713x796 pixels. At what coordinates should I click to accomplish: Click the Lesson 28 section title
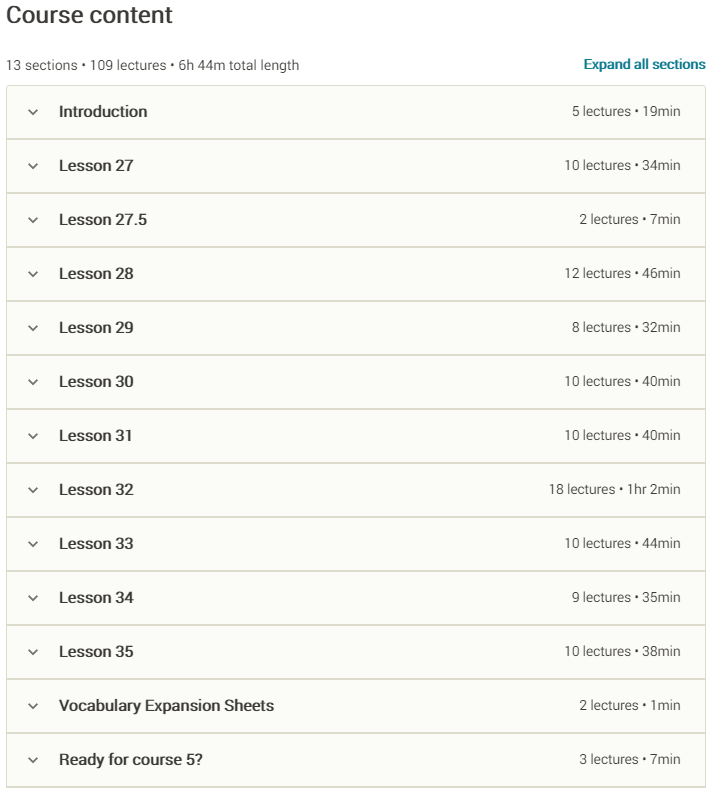[x=96, y=274]
